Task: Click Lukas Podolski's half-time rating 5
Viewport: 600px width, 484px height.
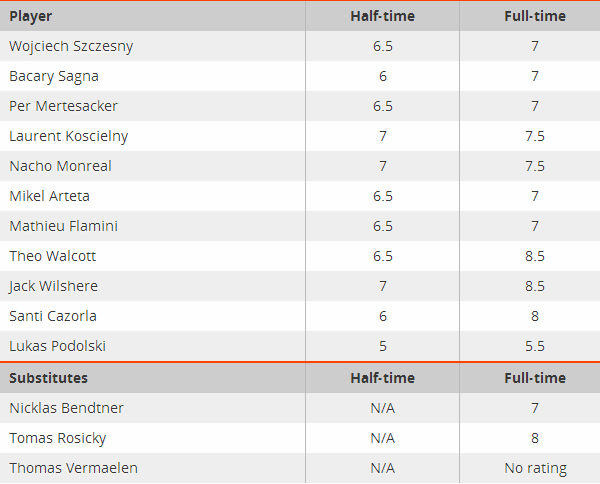Action: coord(383,346)
